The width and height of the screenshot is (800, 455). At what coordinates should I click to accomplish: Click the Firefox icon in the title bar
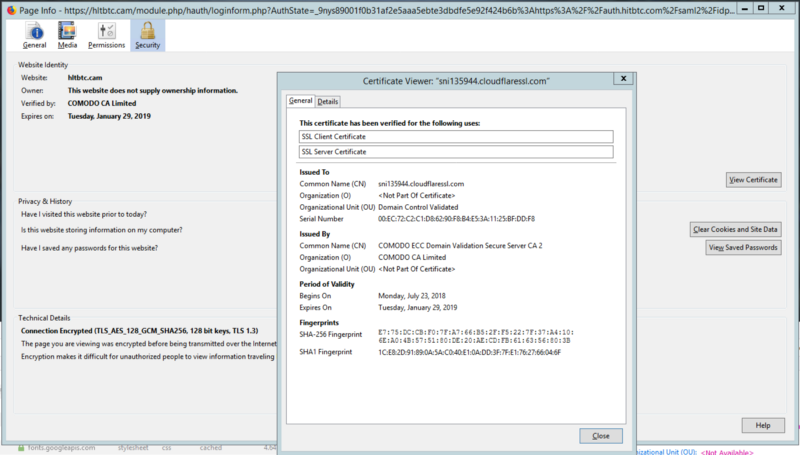pyautogui.click(x=11, y=10)
